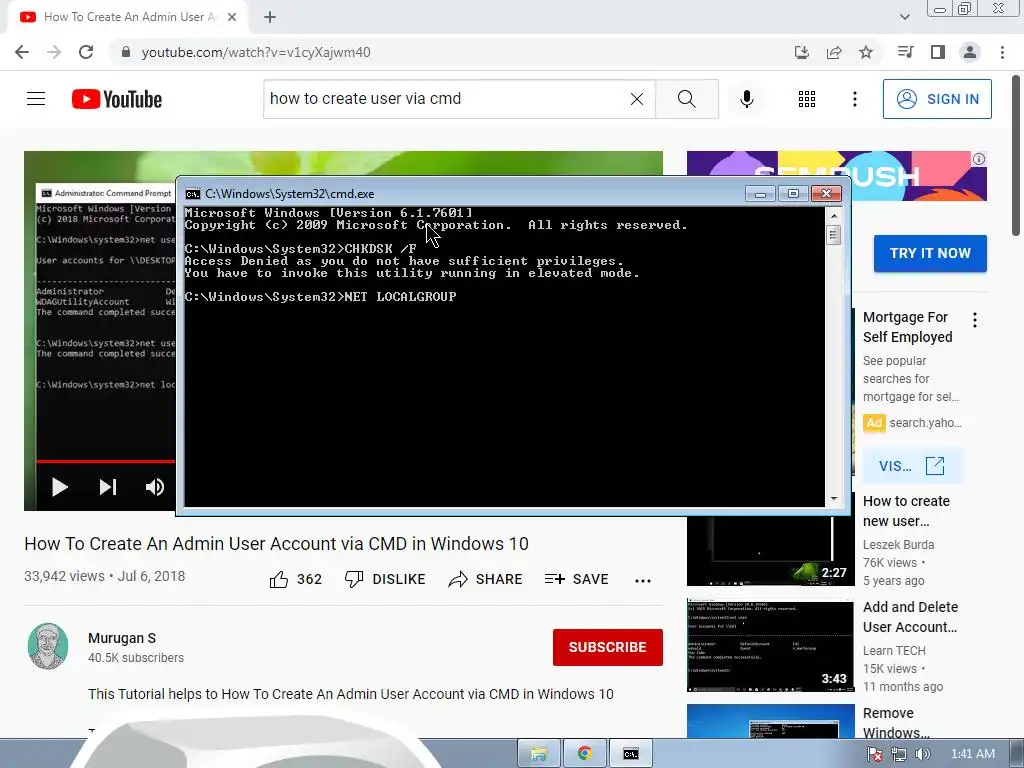
Task: Share the video
Action: pyautogui.click(x=485, y=579)
